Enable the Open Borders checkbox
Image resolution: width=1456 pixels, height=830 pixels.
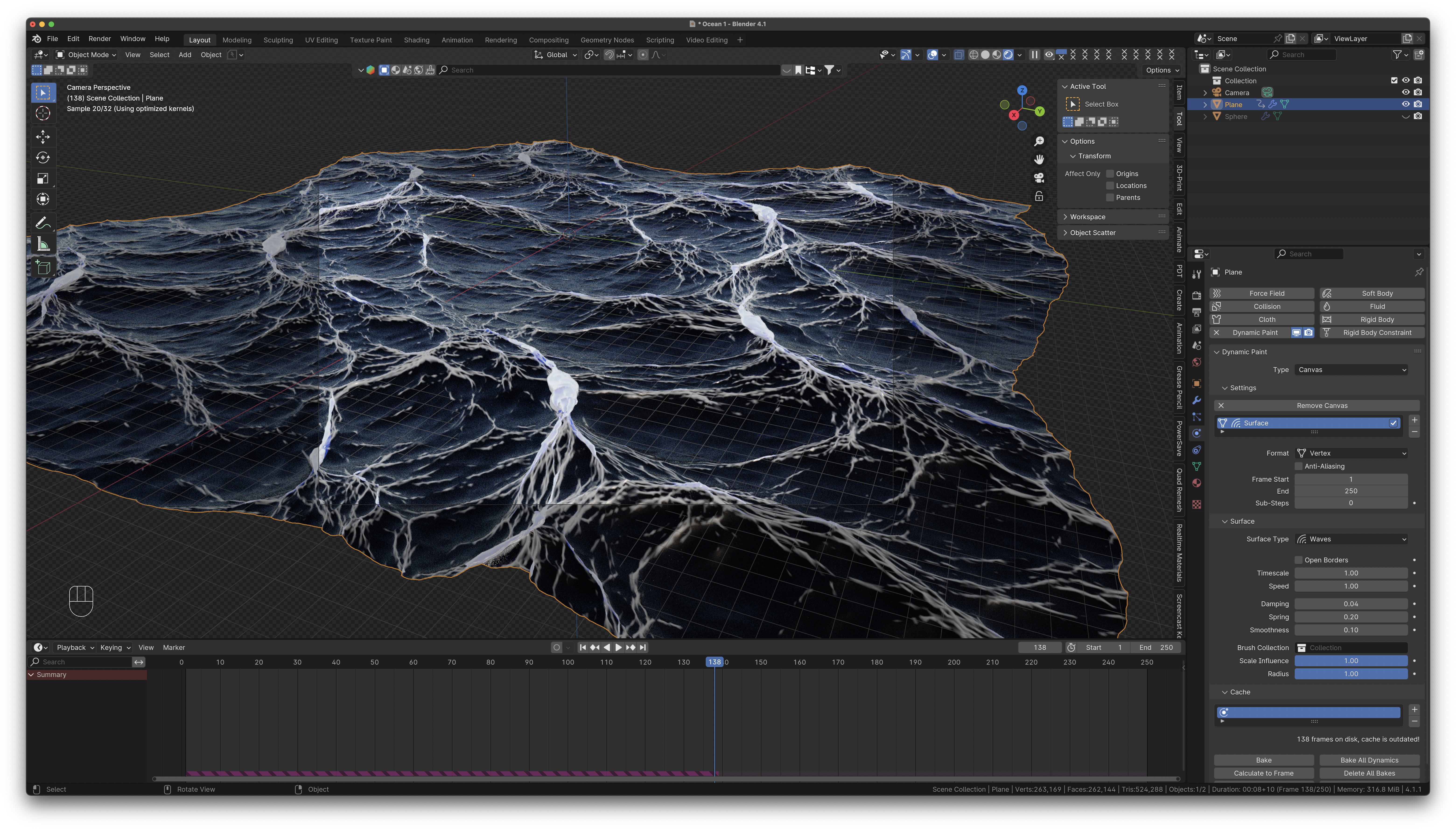click(x=1299, y=560)
